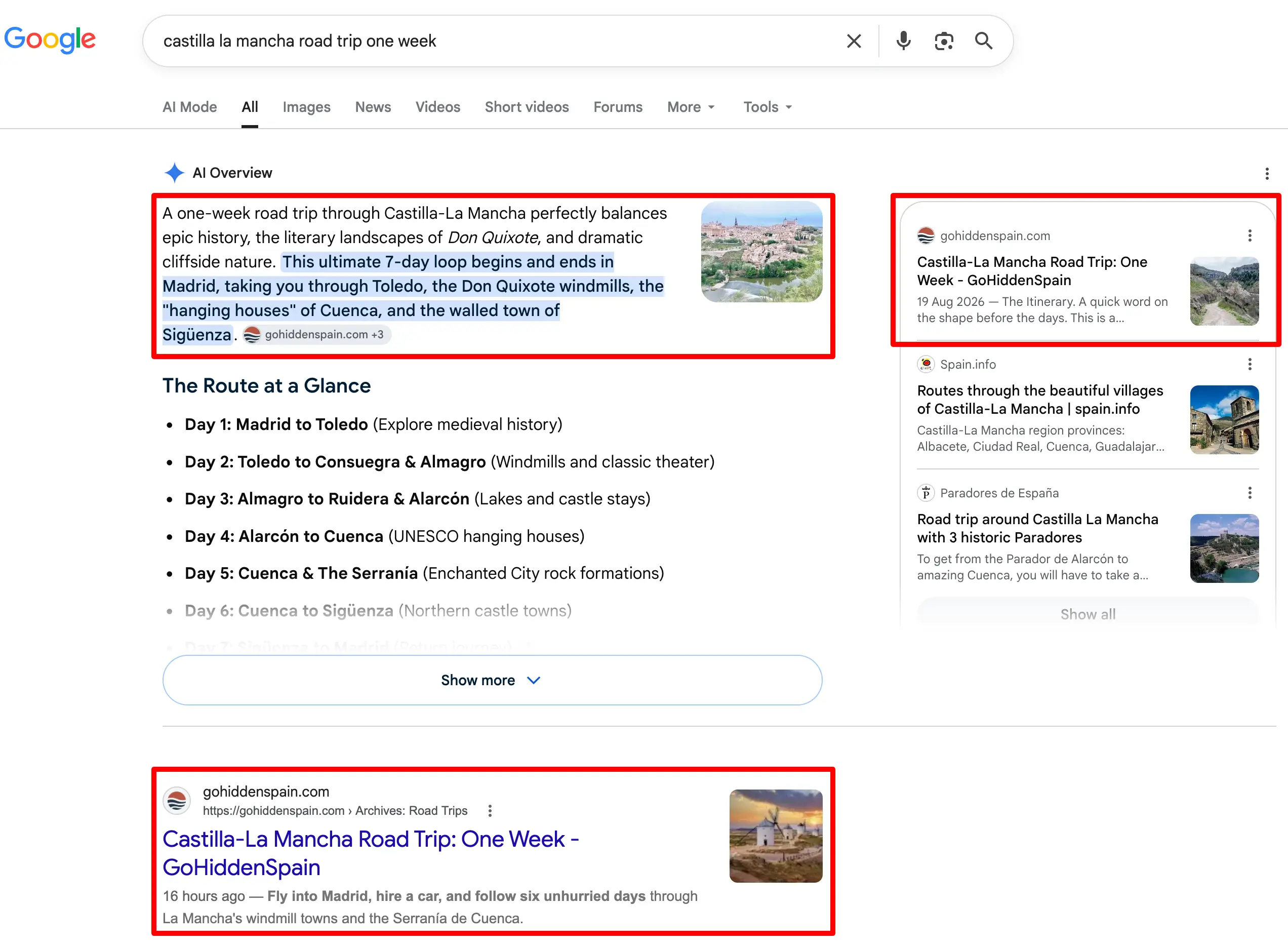Click the Google logo

pyautogui.click(x=49, y=40)
